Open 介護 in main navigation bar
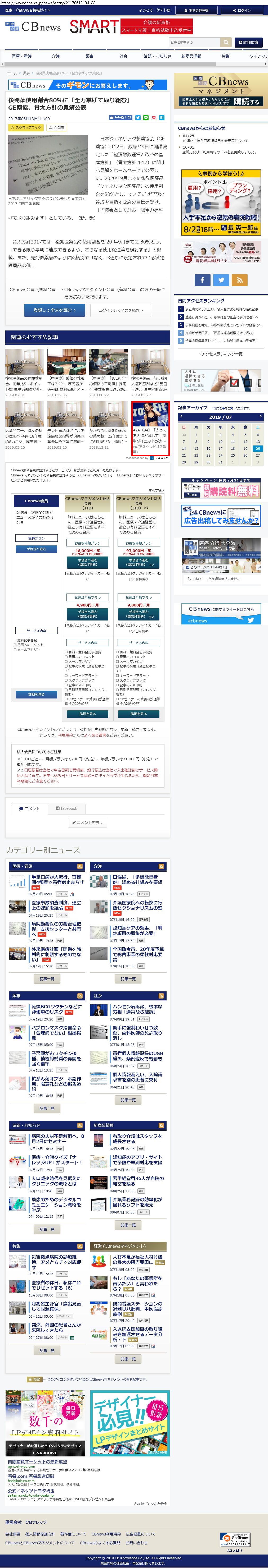 (x=55, y=56)
